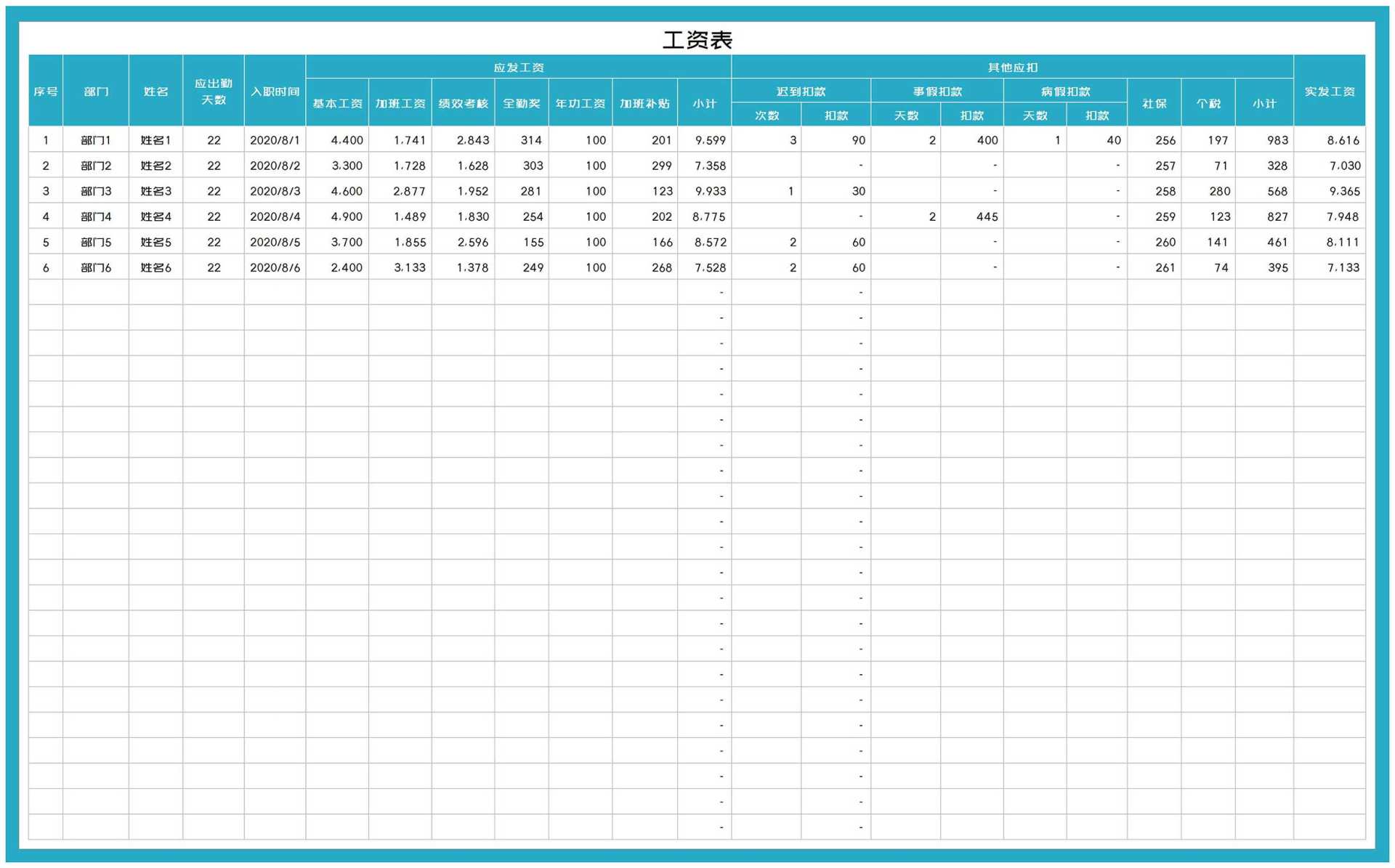Select the 全勤奖 column header
Image resolution: width=1395 pixels, height=868 pixels.
click(522, 103)
